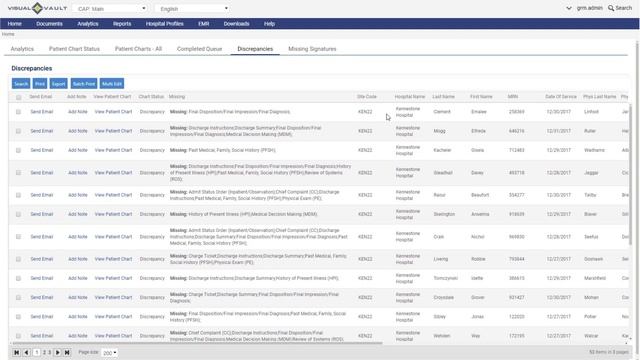Sort by MRN column header
Screen dimensions: 640x360
click(x=513, y=97)
